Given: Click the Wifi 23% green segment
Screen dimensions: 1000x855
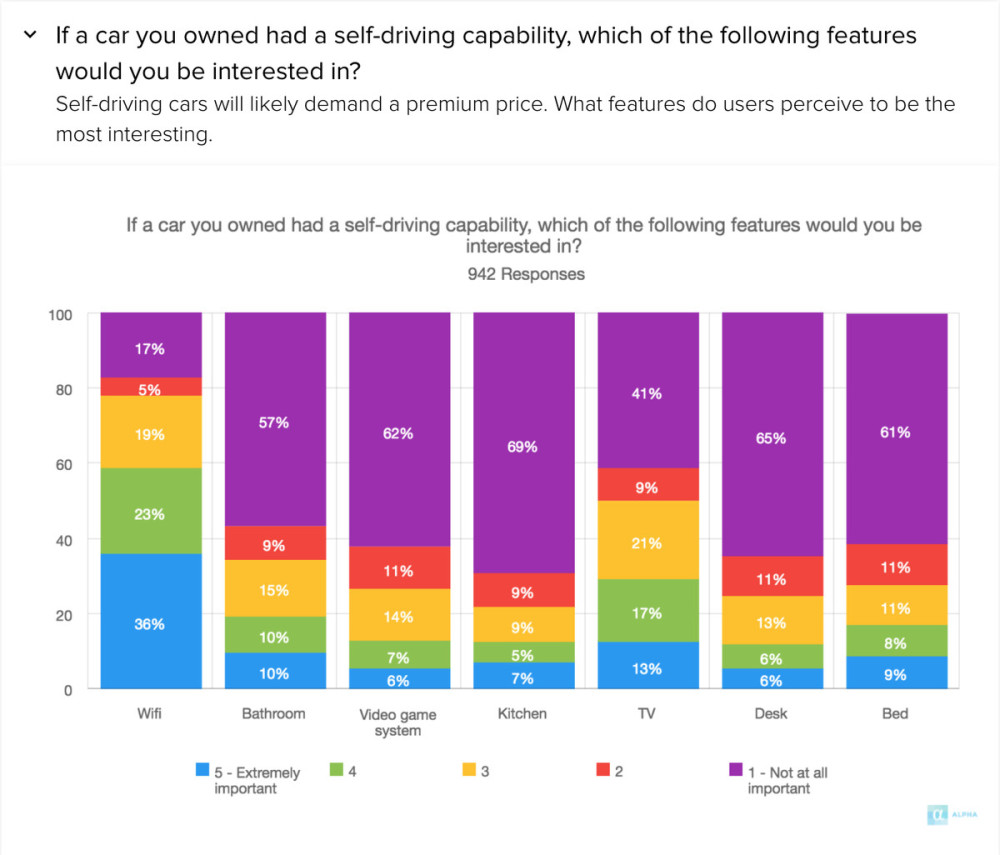Looking at the screenshot, I should pyautogui.click(x=151, y=511).
